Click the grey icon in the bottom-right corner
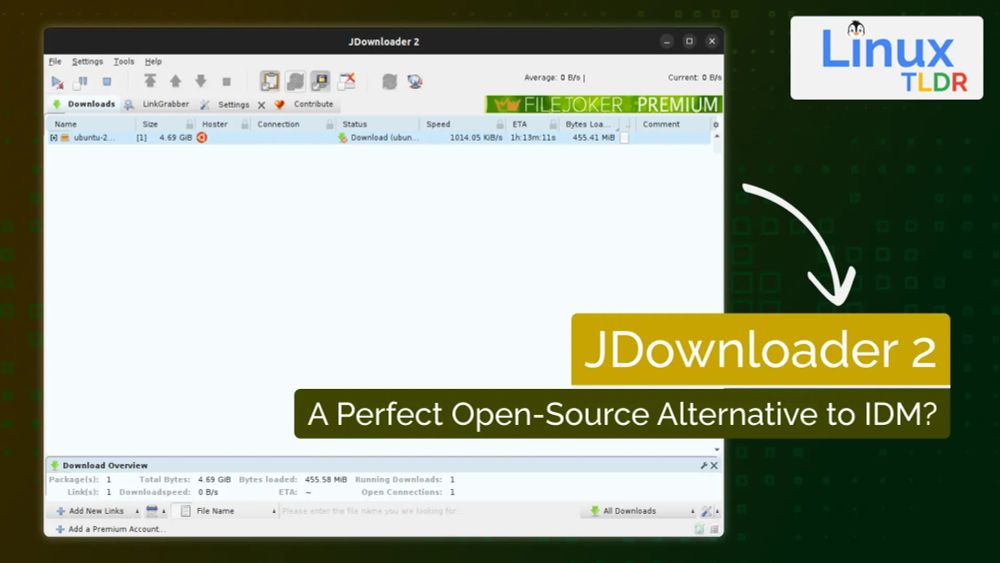Viewport: 1000px width, 563px height. tap(714, 529)
